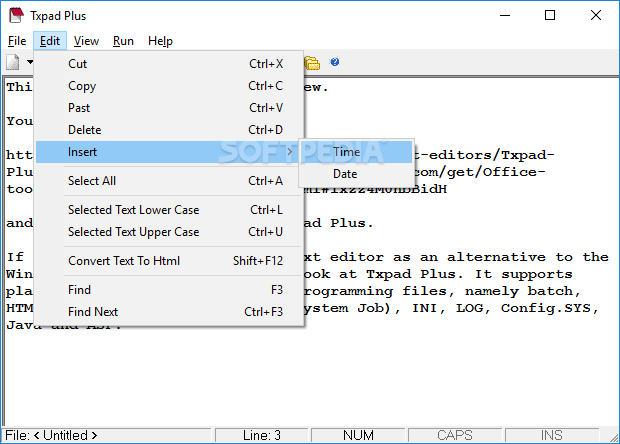Click the INS status indicator
Screen dimensions: 620x444
tap(552, 435)
